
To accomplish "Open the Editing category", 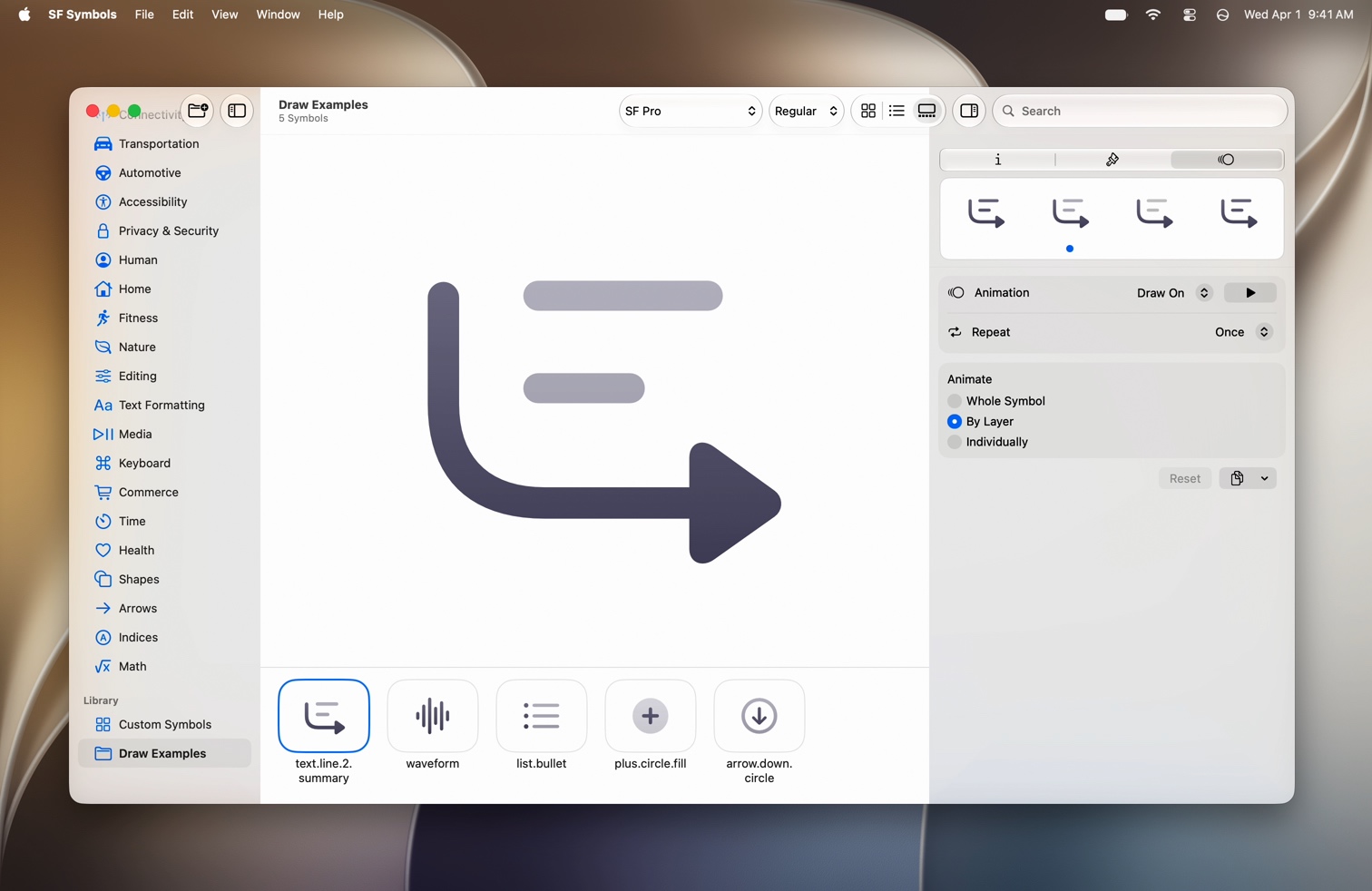I will (x=164, y=376).
